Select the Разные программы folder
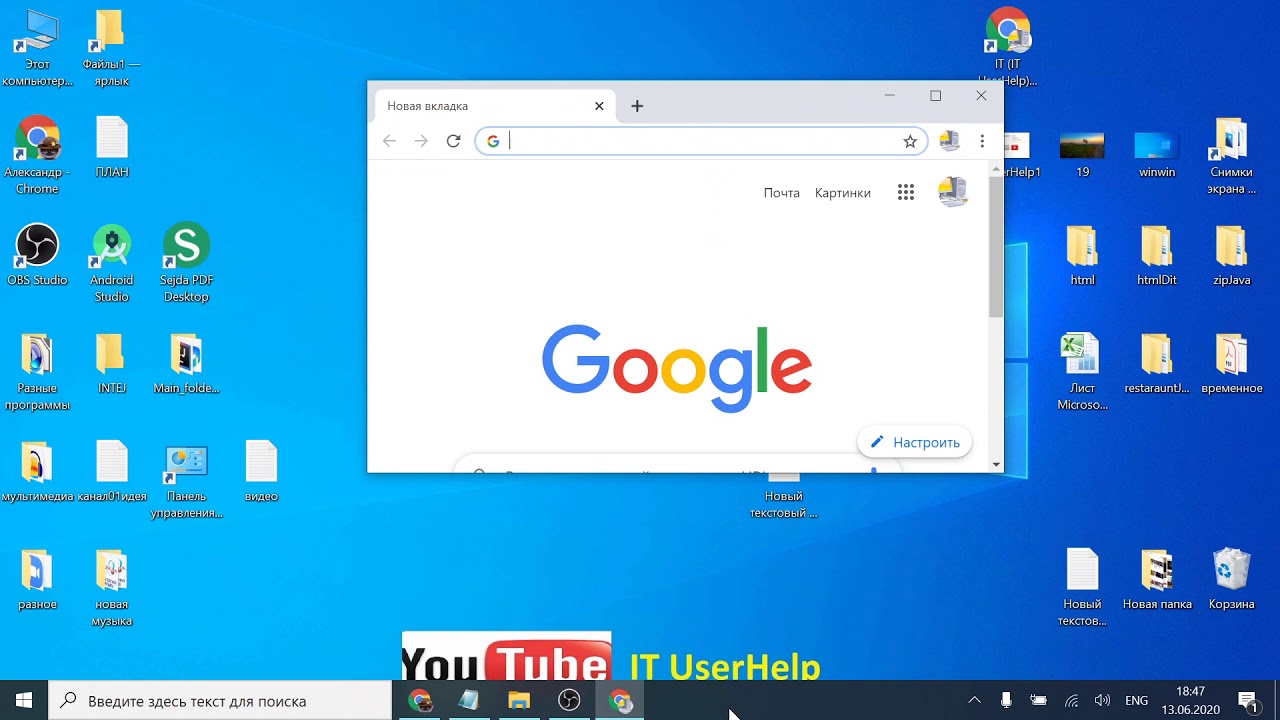The width and height of the screenshot is (1280, 720). point(37,371)
